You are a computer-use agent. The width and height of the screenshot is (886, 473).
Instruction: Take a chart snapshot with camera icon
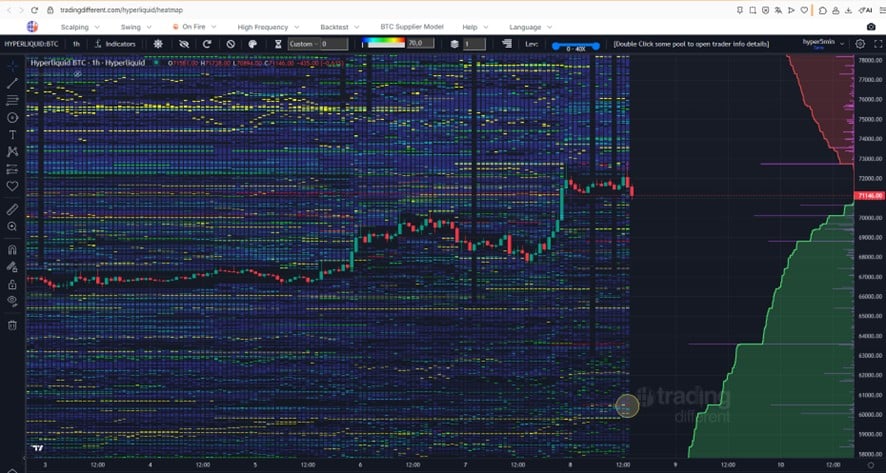pos(871,27)
